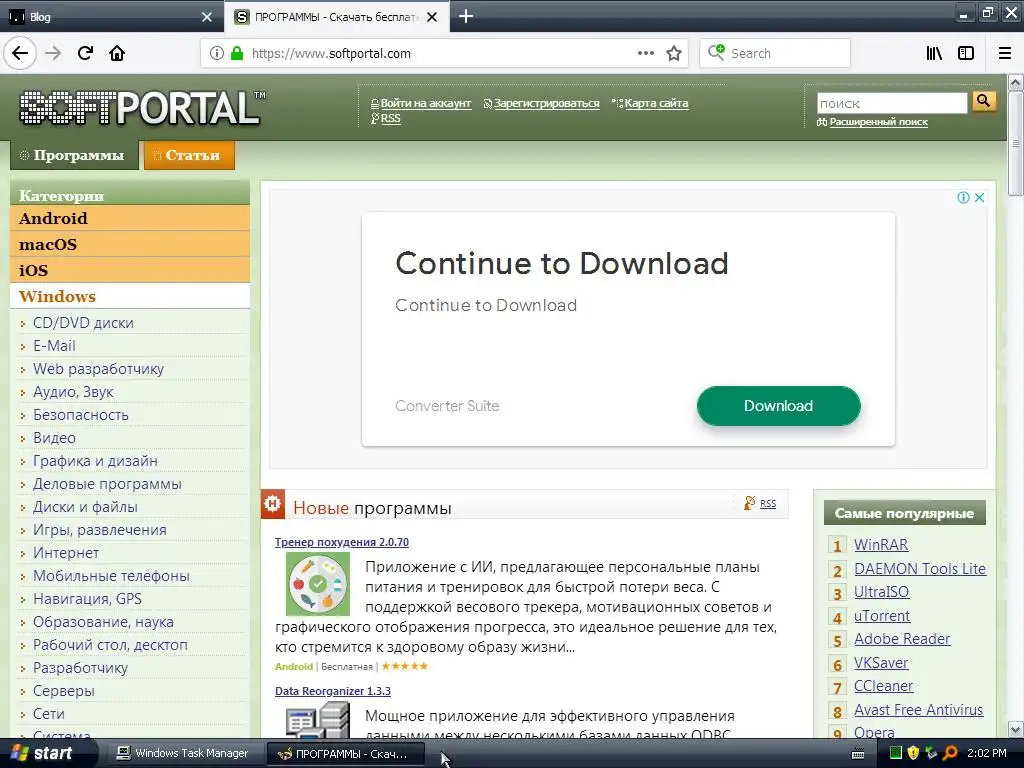The width and height of the screenshot is (1024, 768).
Task: Open Web разработчику subcategory
Action: pyautogui.click(x=98, y=369)
